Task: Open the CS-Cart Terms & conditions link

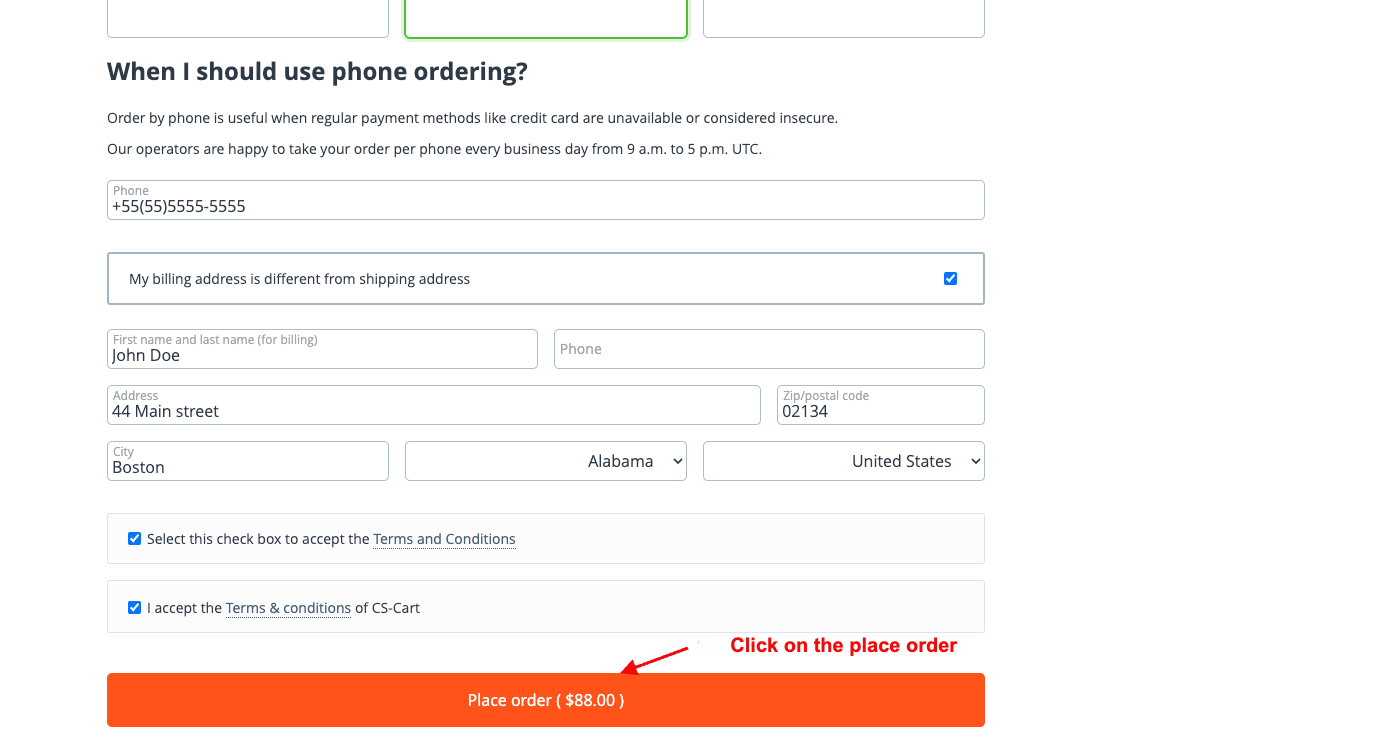Action: (288, 608)
